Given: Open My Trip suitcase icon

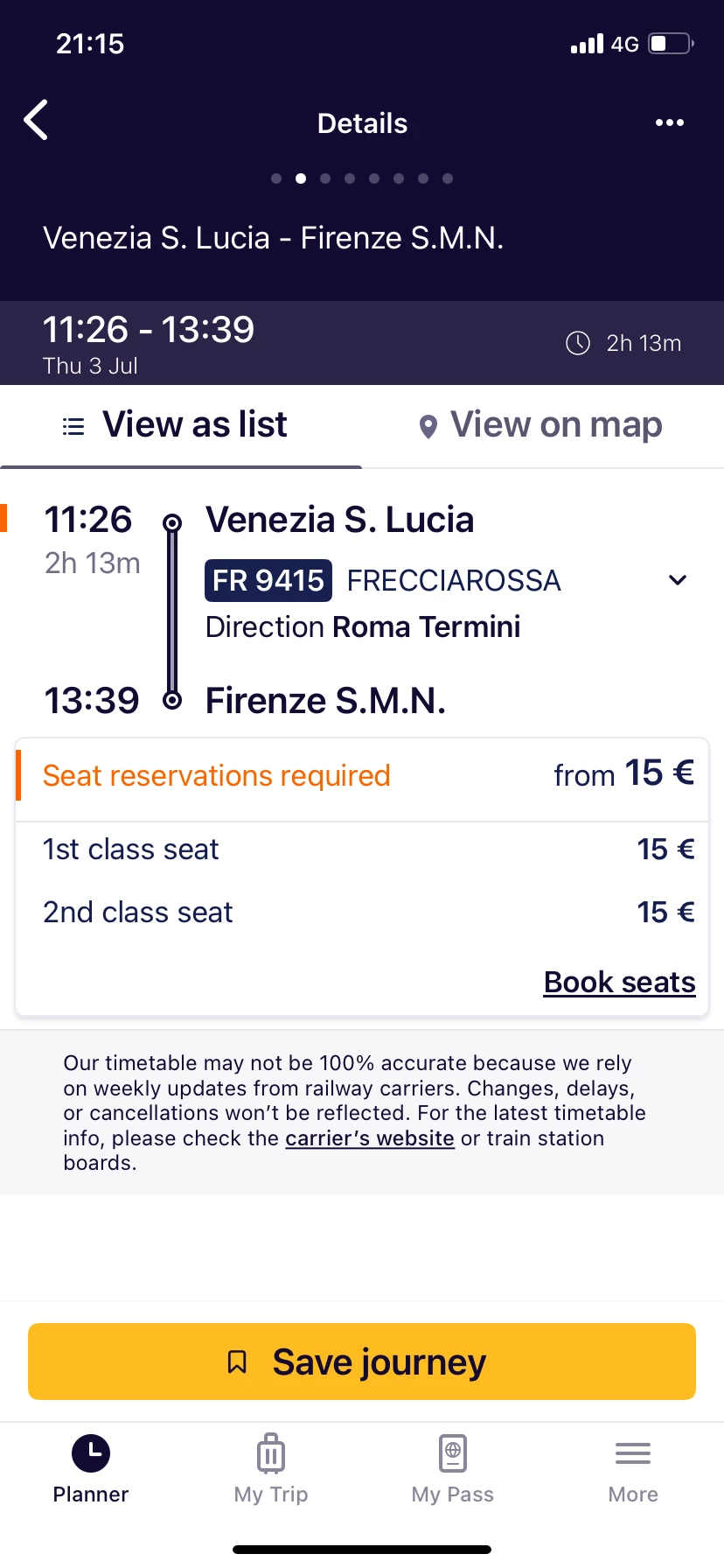Looking at the screenshot, I should click(271, 1454).
